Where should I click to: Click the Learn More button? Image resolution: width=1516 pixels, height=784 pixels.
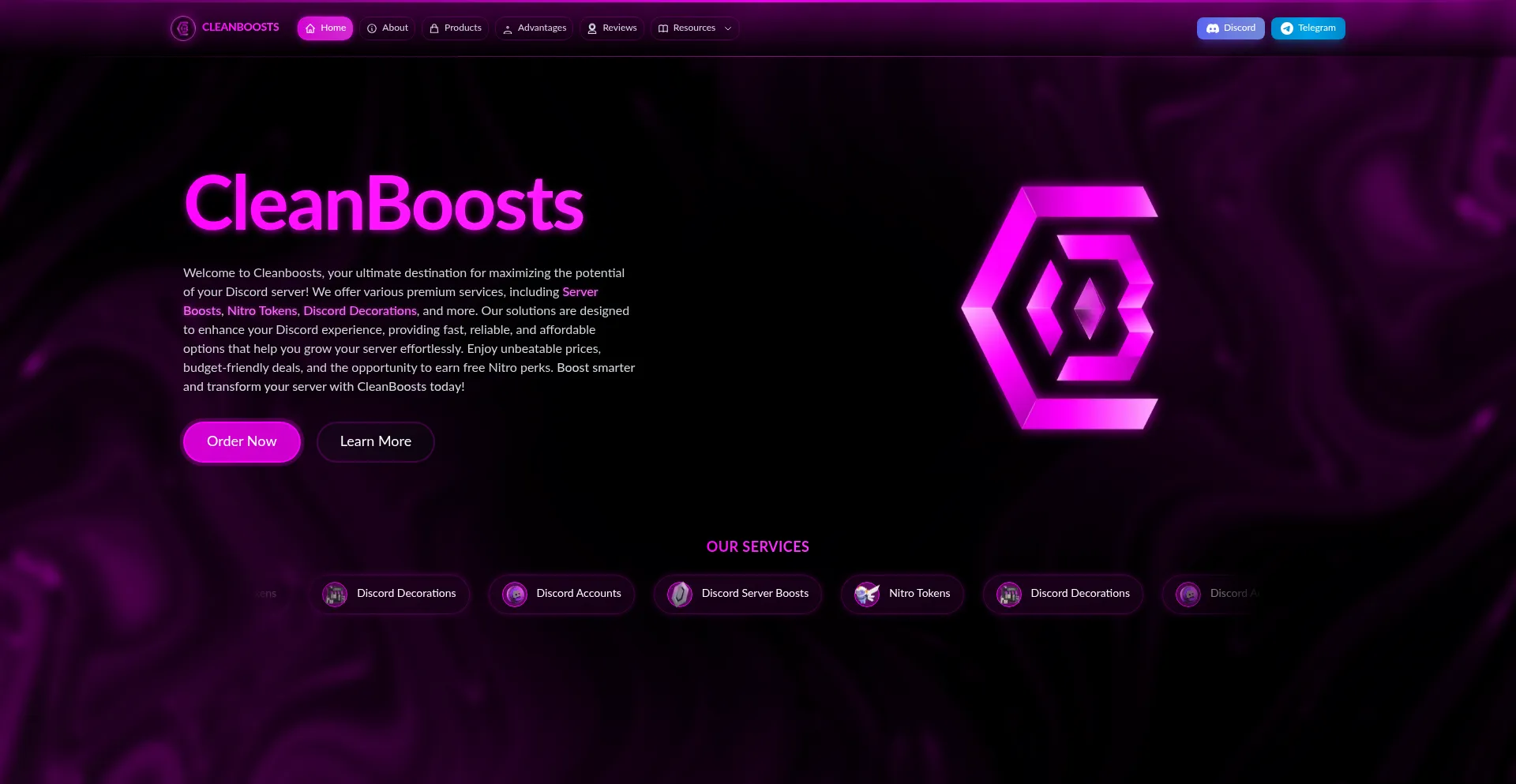(x=375, y=441)
